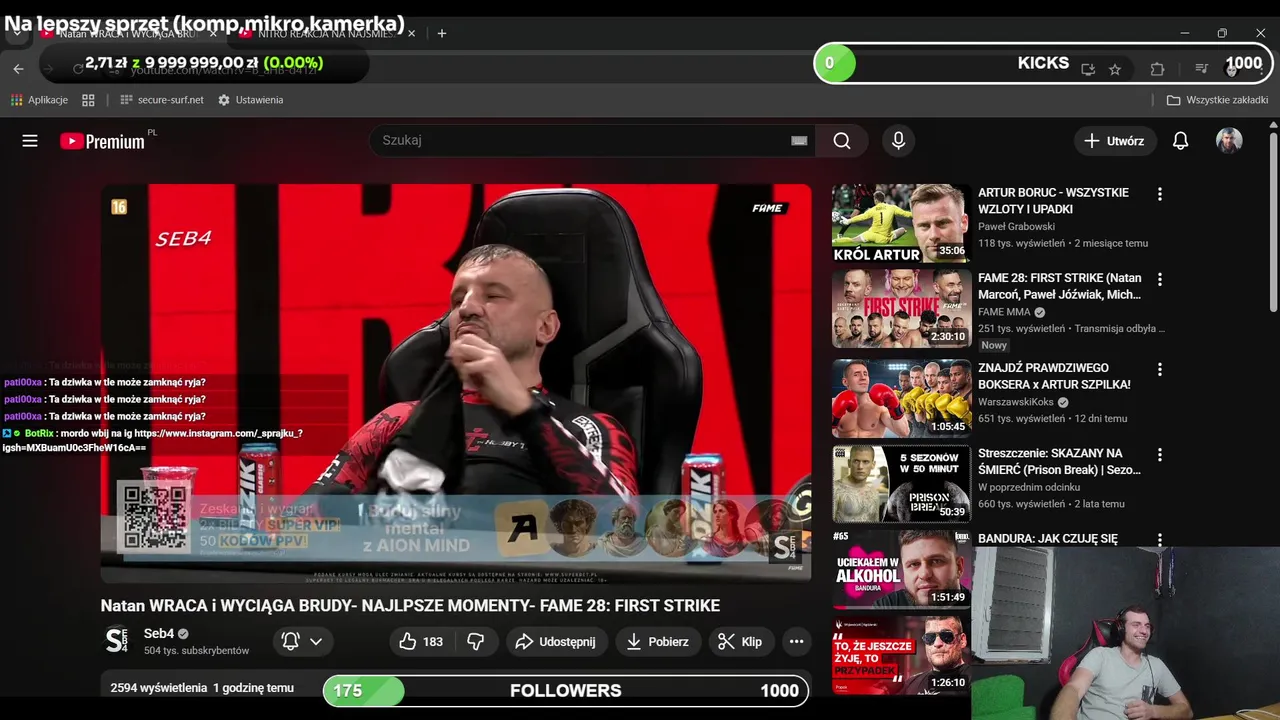Screen dimensions: 1280x720
Task: Bookmark this page with star icon
Action: (x=1115, y=69)
